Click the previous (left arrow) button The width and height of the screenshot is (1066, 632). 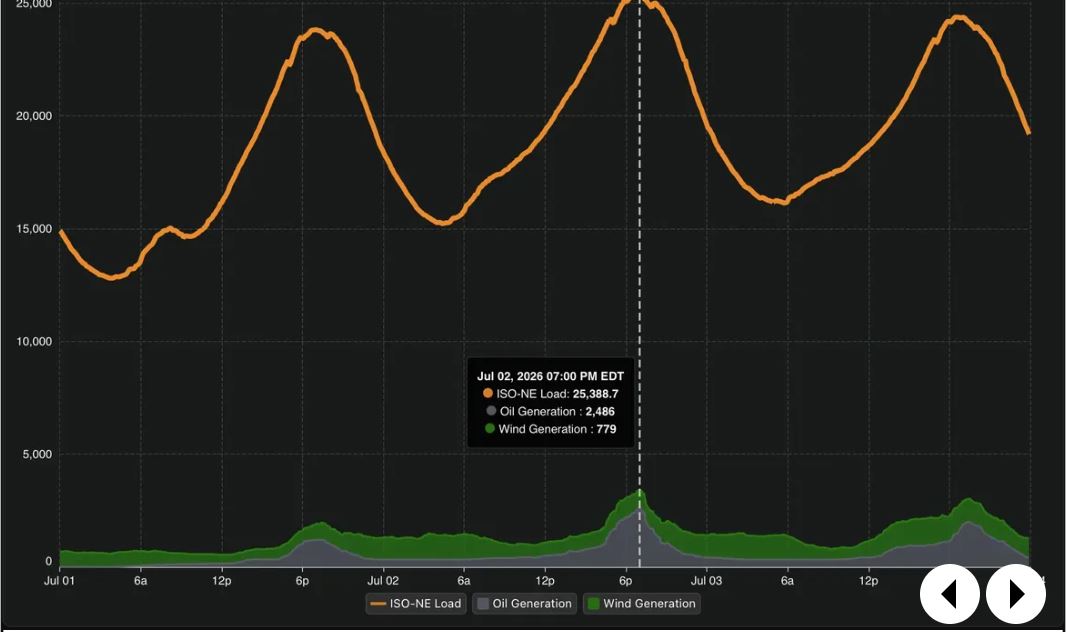pos(949,594)
